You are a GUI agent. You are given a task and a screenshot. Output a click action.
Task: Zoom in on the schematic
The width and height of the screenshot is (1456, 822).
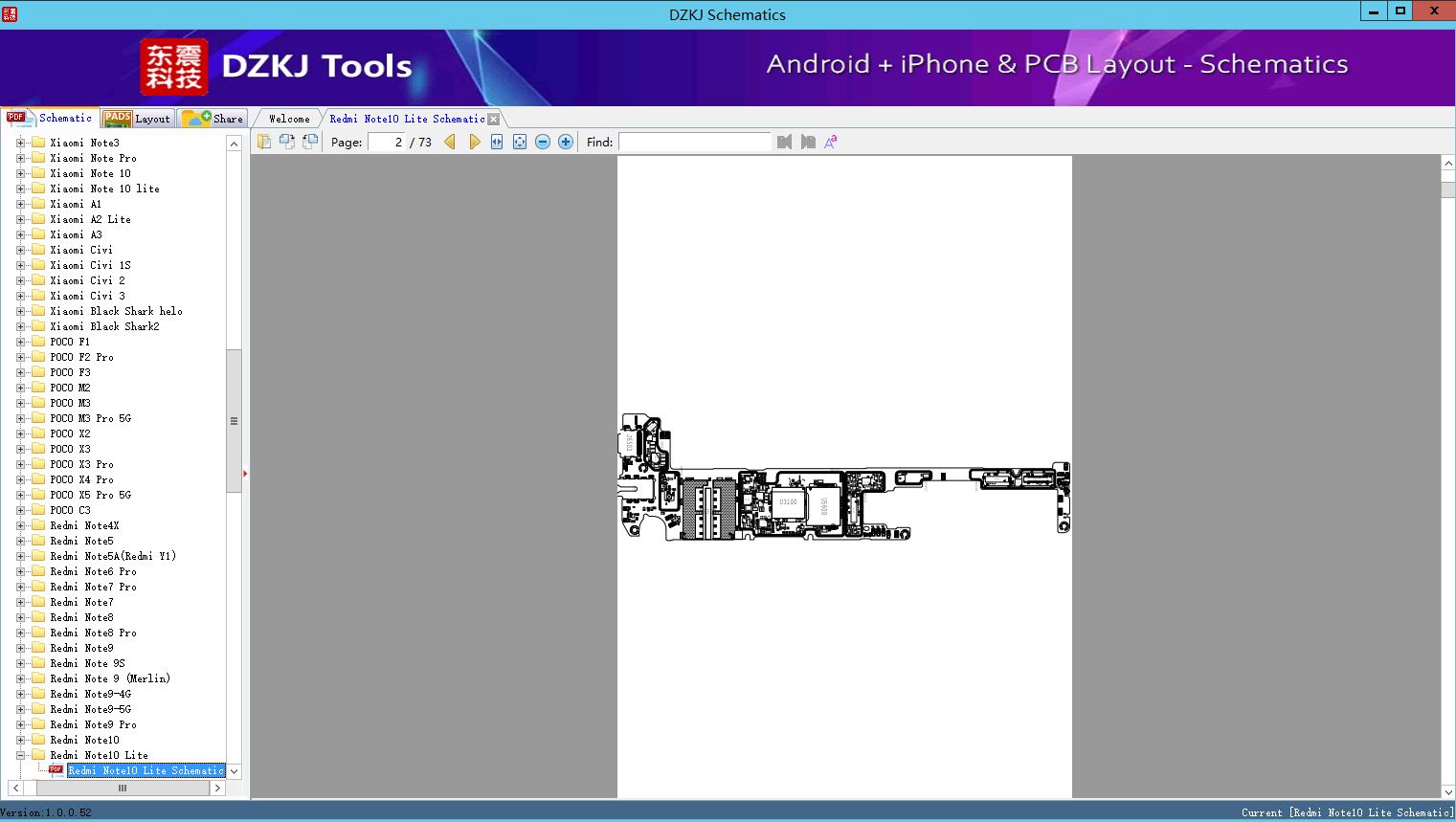pos(566,142)
